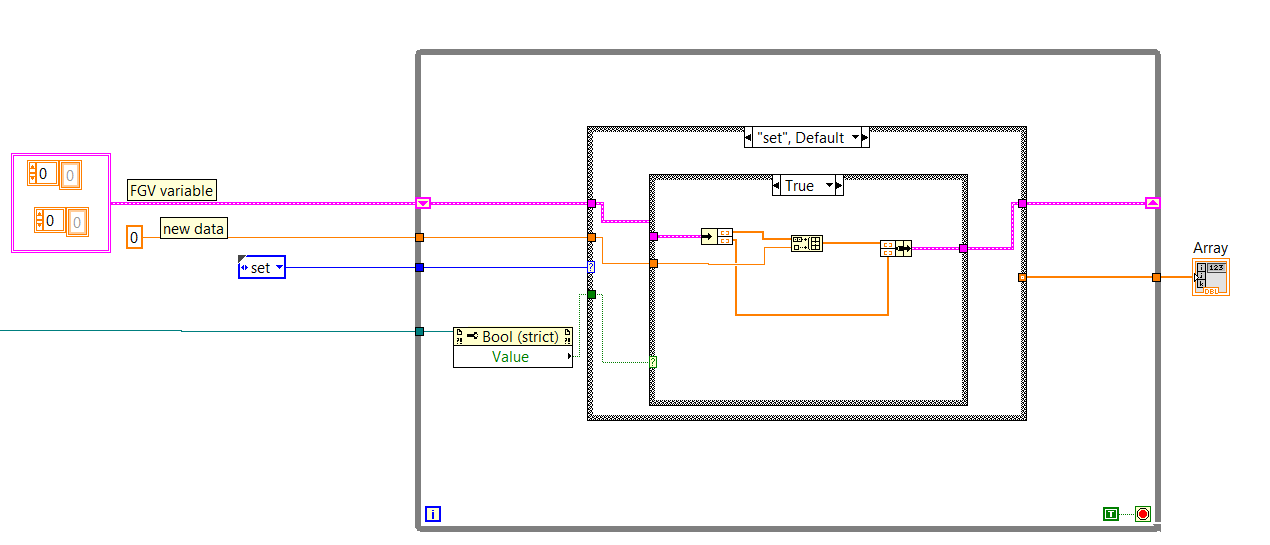Viewport: 1270px width, 545px height.
Task: Select hollow orange output tunnel on outer case
Action: [1022, 277]
